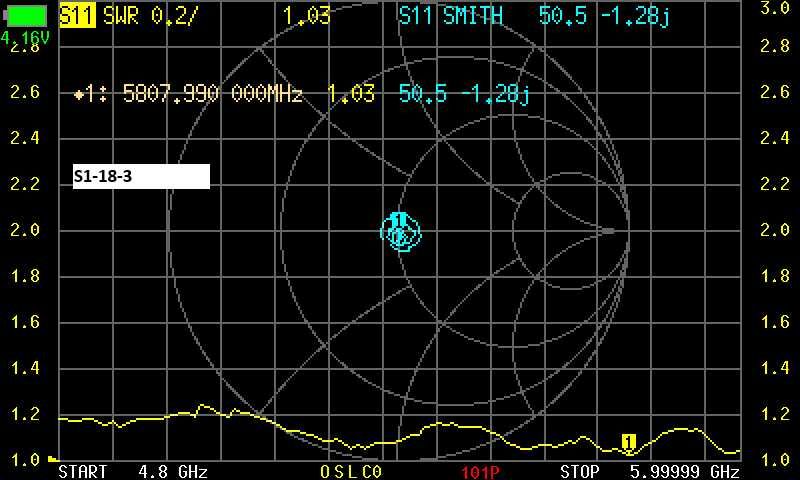
Task: Click the white S1-18-3 label box
Action: pyautogui.click(x=141, y=176)
